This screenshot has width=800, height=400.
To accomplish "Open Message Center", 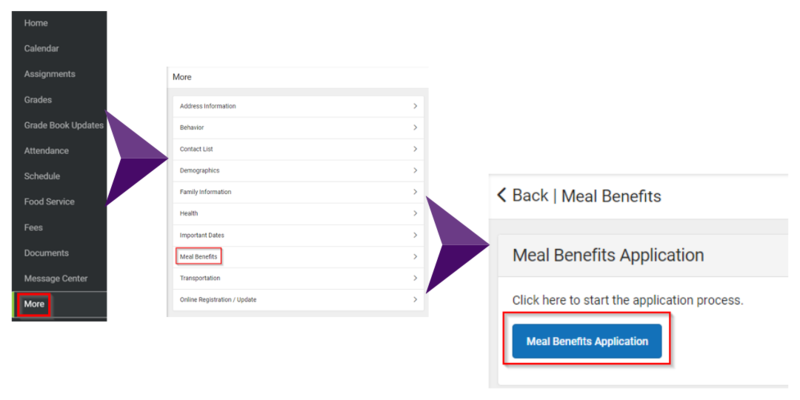I will pyautogui.click(x=56, y=278).
